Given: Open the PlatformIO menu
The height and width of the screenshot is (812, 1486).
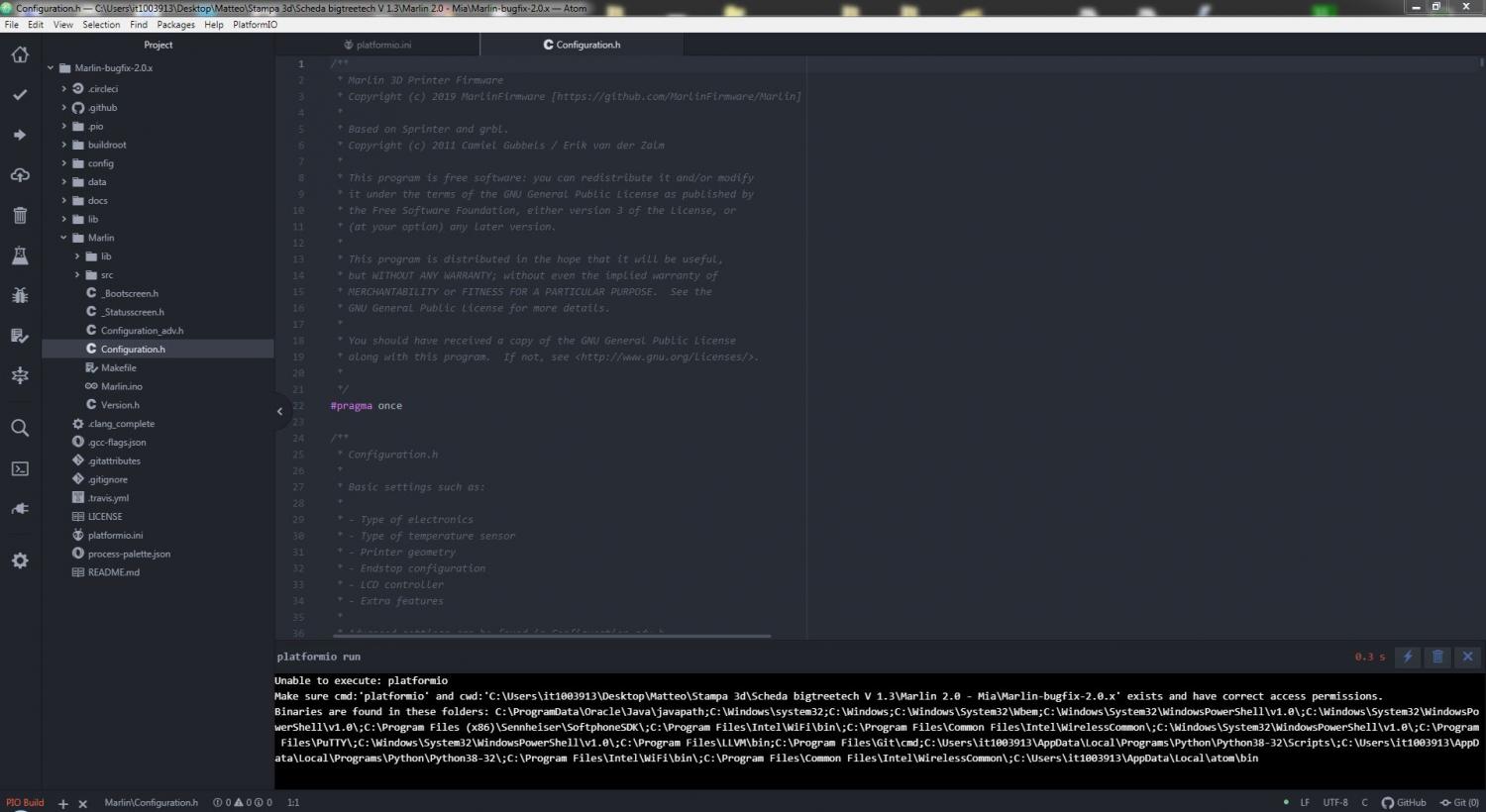Looking at the screenshot, I should pyautogui.click(x=255, y=25).
